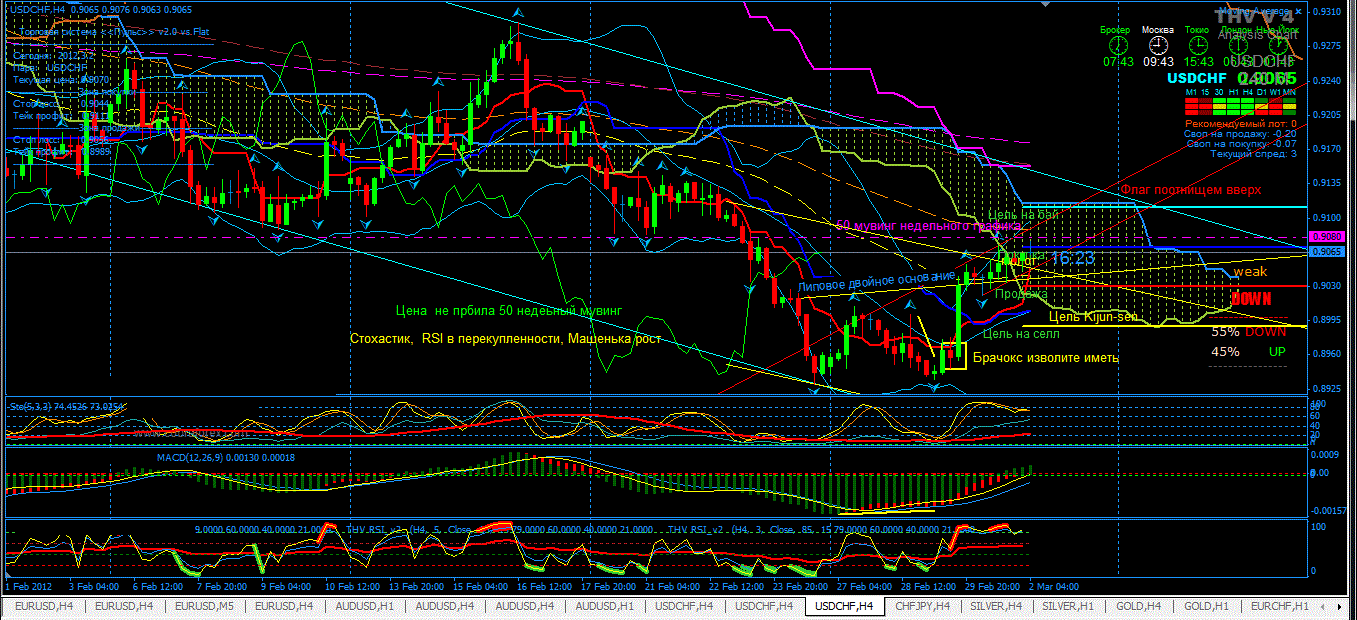The height and width of the screenshot is (620, 1357).
Task: Click the USDCHF symbol heading under clocks
Action: (1197, 78)
